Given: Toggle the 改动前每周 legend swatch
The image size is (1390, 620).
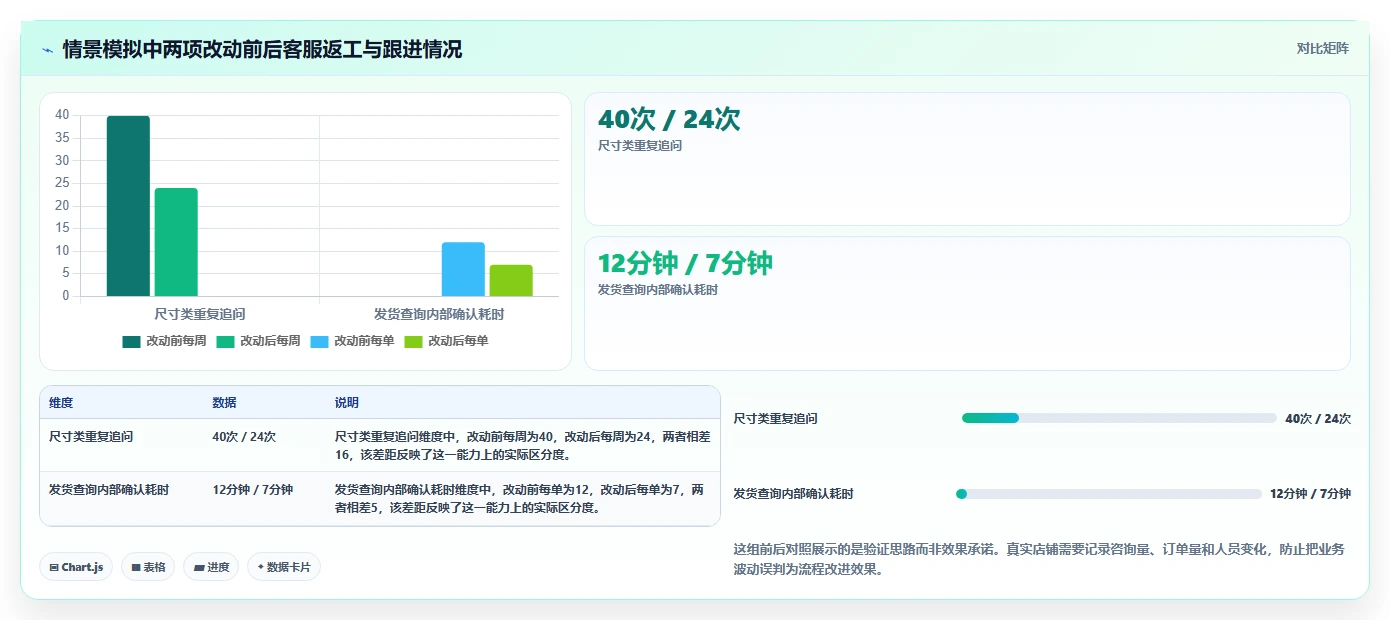Looking at the screenshot, I should tap(131, 341).
